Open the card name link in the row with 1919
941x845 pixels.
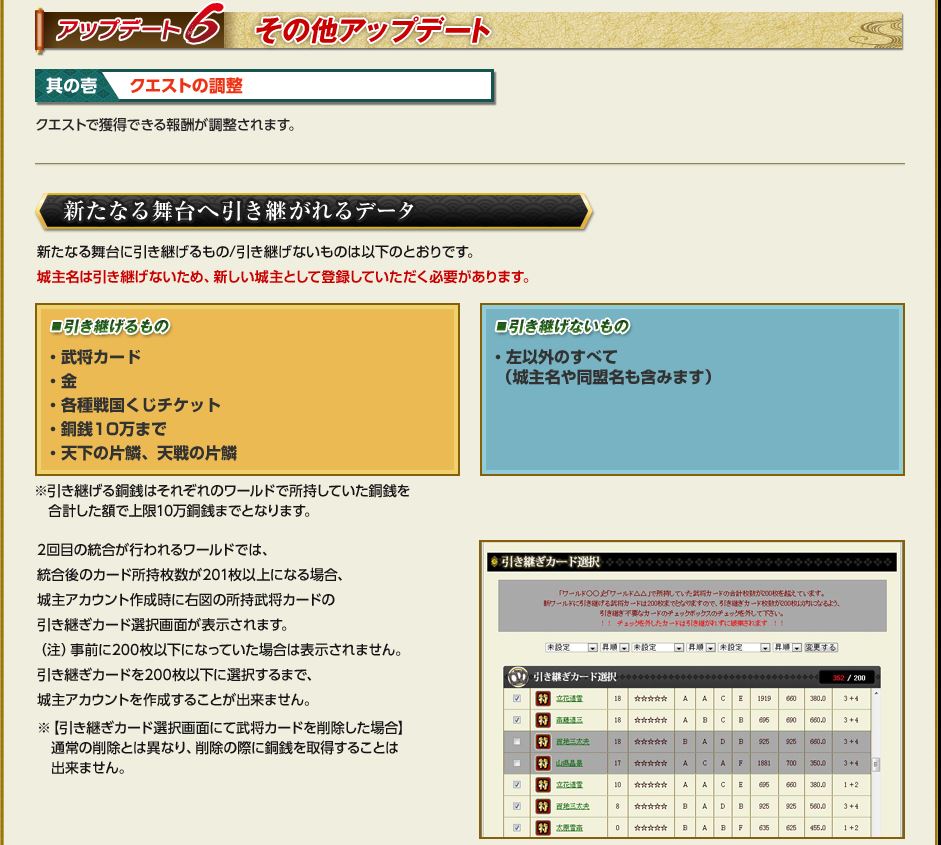[569, 699]
